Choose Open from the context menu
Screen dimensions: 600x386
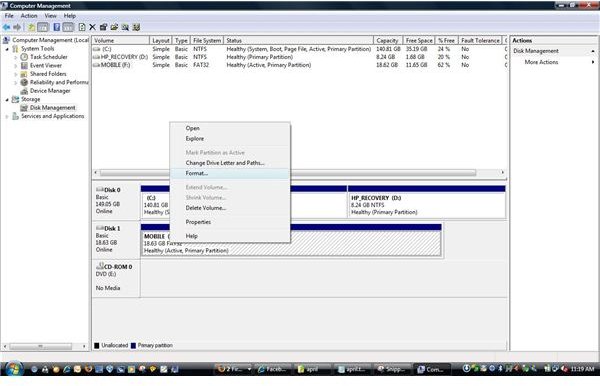coord(230,128)
